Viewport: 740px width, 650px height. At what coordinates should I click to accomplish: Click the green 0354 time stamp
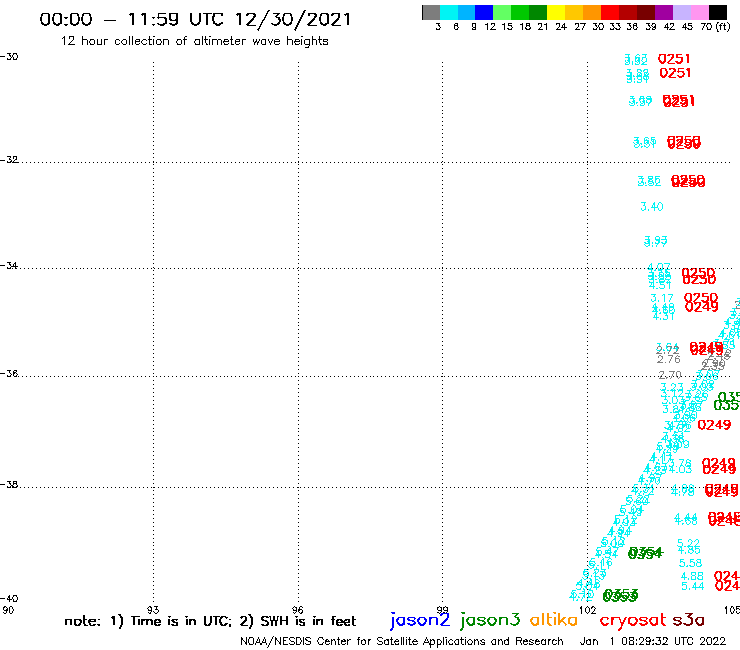coord(645,553)
